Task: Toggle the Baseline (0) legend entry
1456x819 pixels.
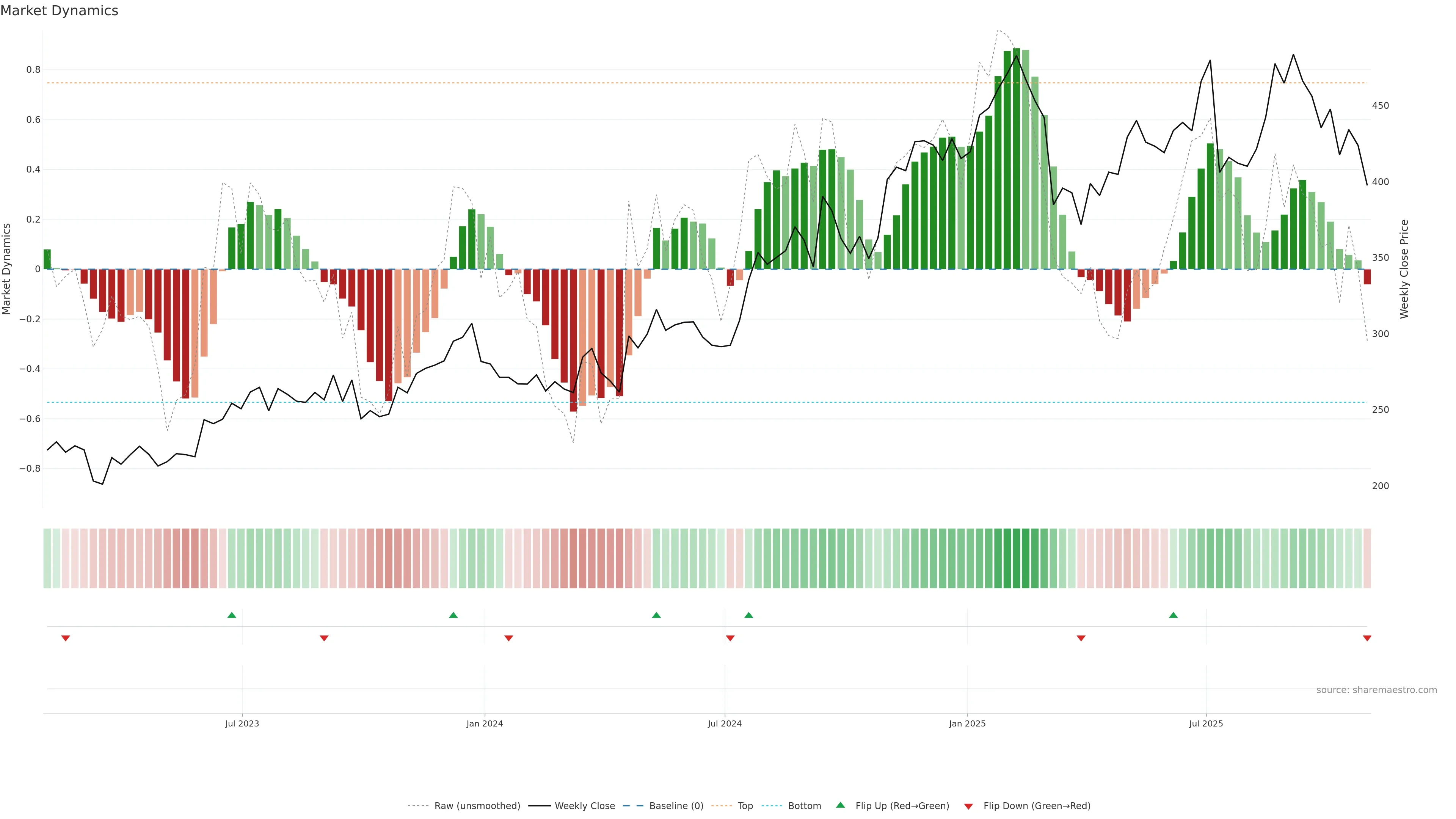Action: point(676,806)
